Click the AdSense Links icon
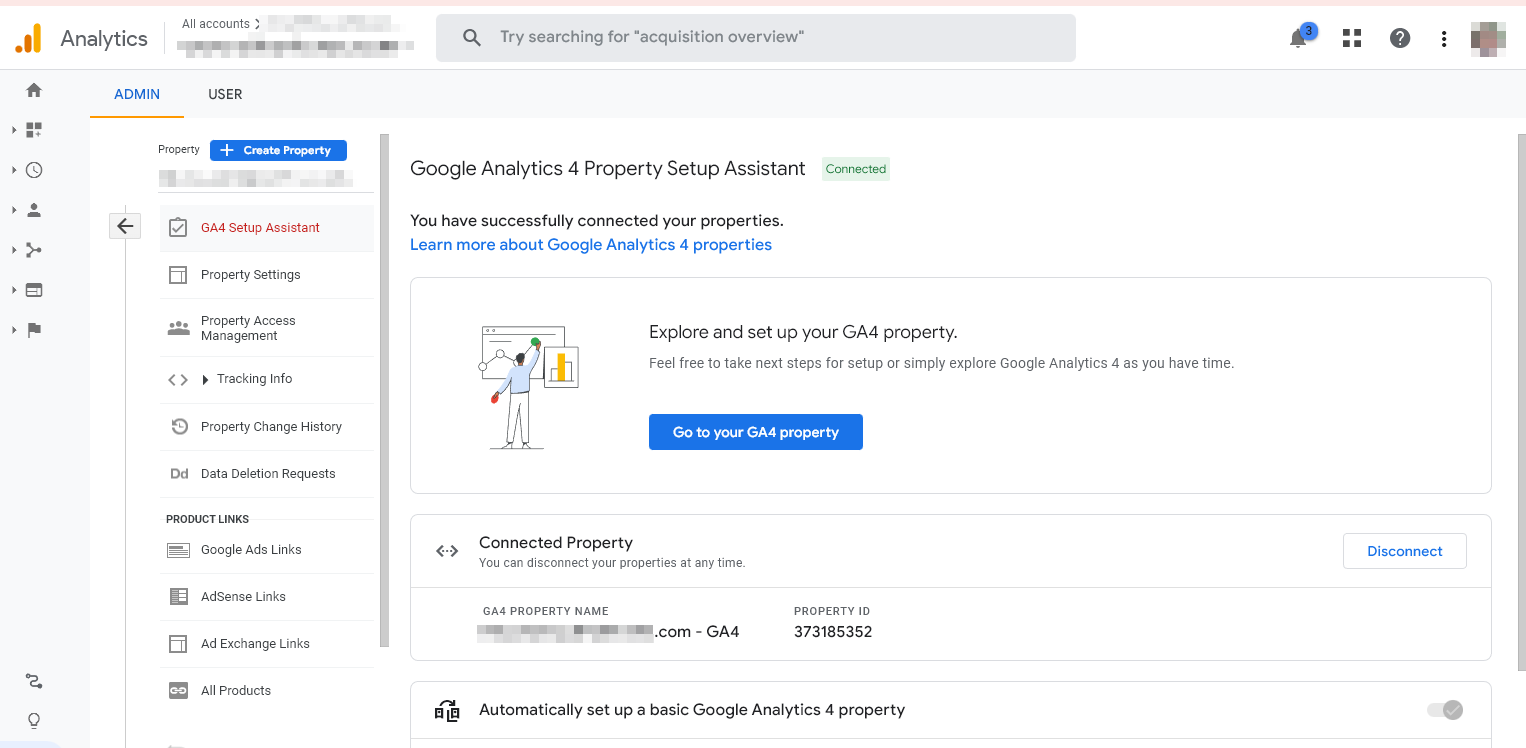 [x=178, y=596]
